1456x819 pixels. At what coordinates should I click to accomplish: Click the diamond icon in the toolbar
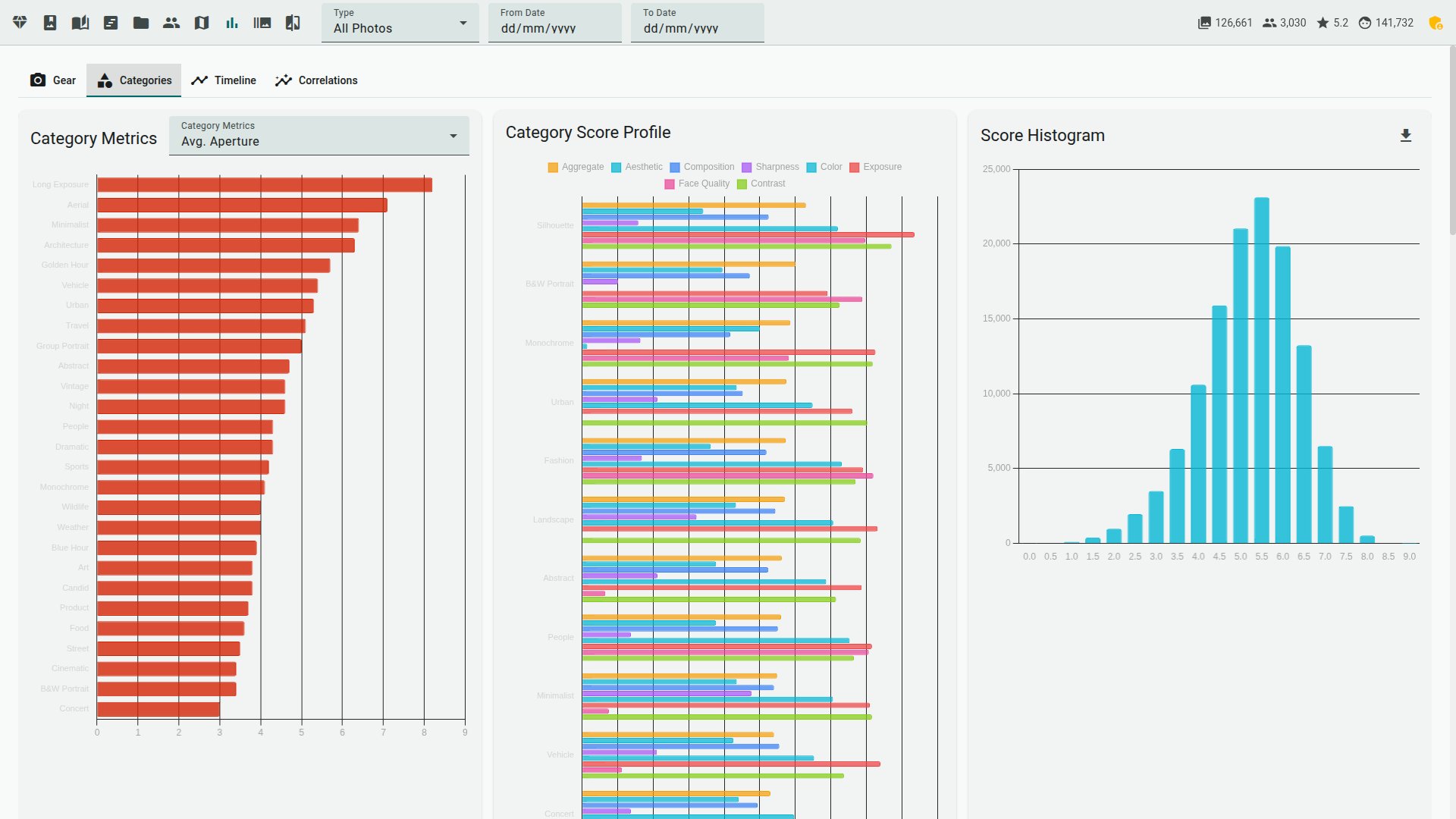click(20, 23)
